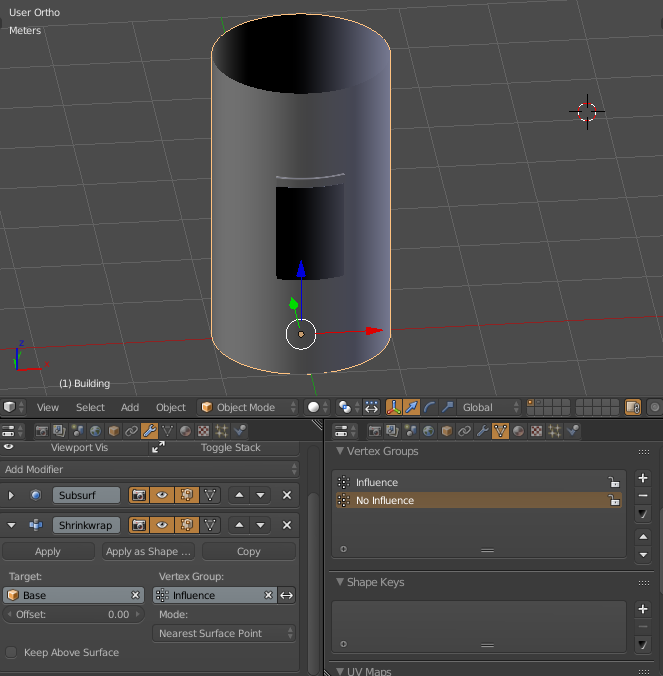663x676 pixels.
Task: Add a new shape key with the plus button
Action: (643, 609)
